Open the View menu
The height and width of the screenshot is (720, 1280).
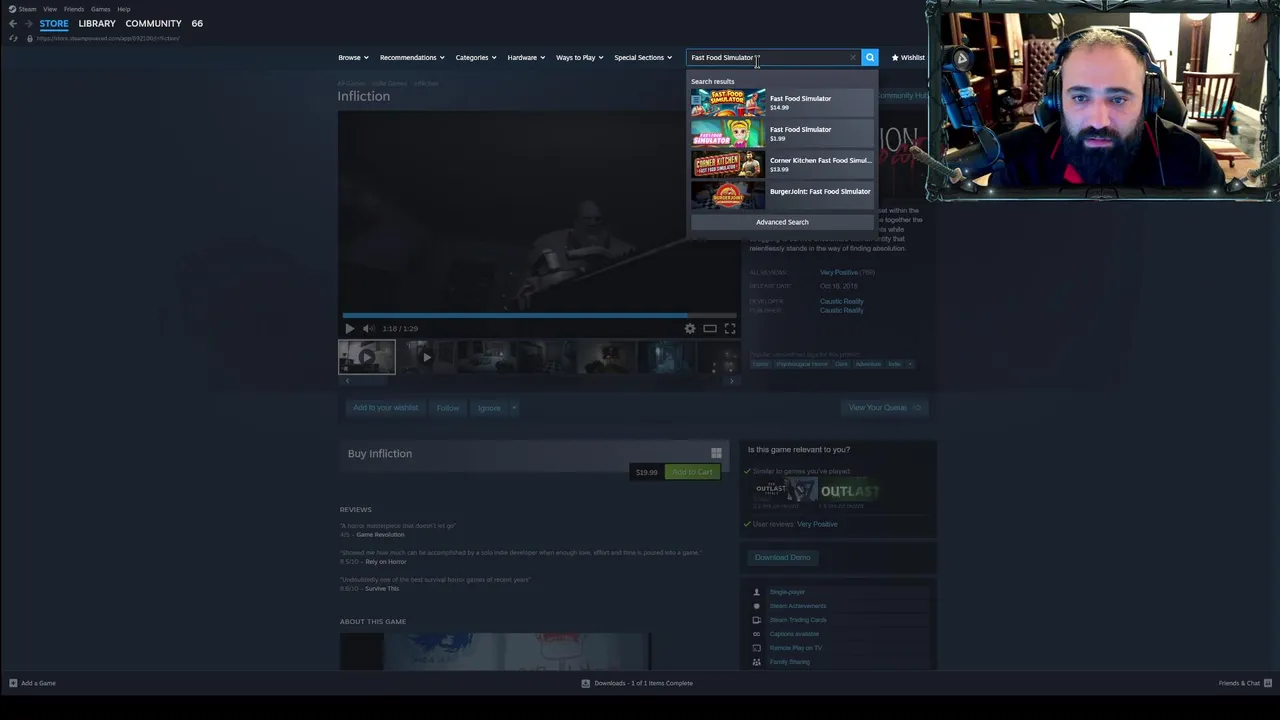(x=50, y=9)
